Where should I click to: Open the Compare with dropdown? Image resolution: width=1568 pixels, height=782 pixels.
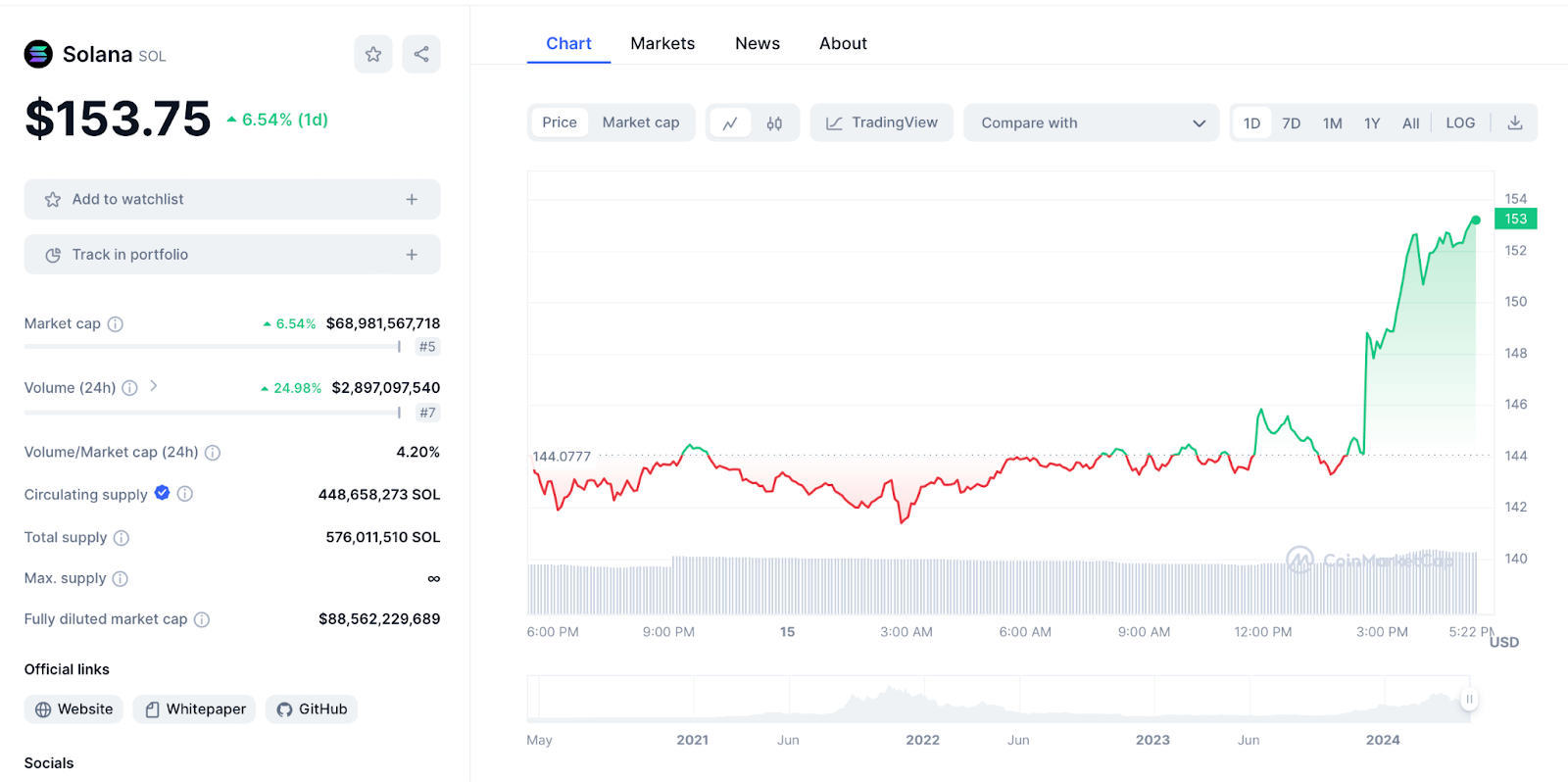point(1092,122)
